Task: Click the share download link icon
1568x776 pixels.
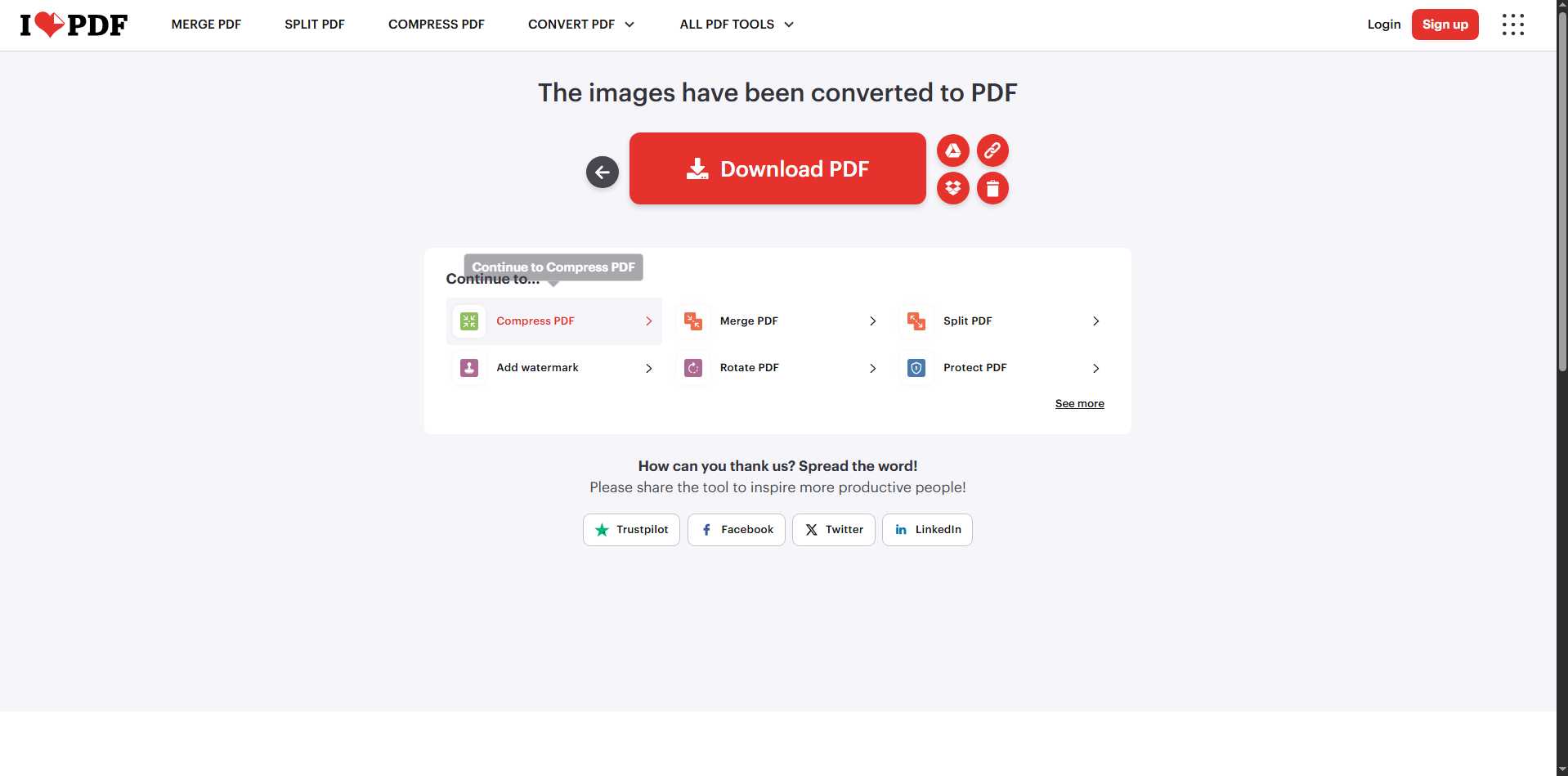Action: [x=992, y=150]
